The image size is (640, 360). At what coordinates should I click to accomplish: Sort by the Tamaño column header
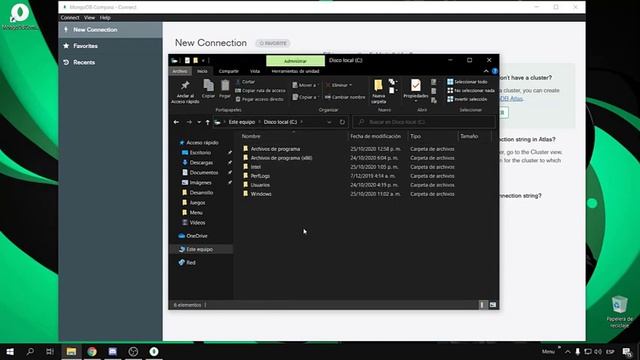469,136
